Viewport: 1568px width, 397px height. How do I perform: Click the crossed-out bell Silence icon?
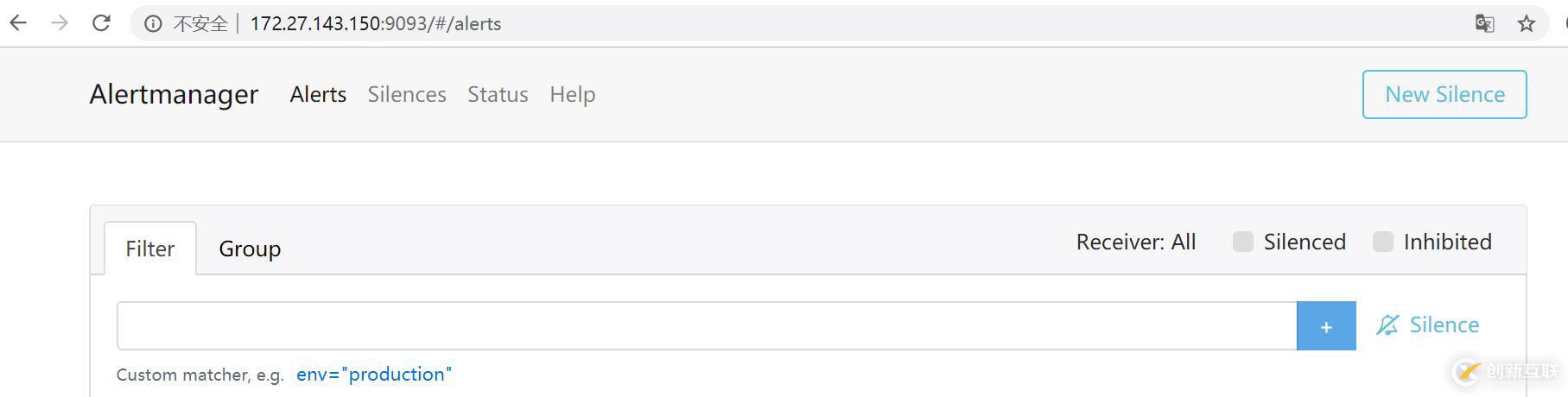click(1387, 325)
